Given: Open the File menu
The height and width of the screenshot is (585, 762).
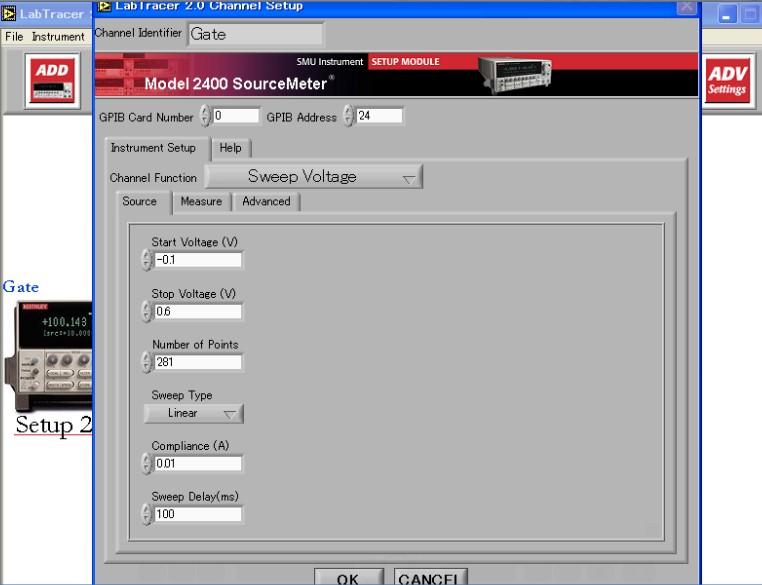Looking at the screenshot, I should click(x=14, y=37).
